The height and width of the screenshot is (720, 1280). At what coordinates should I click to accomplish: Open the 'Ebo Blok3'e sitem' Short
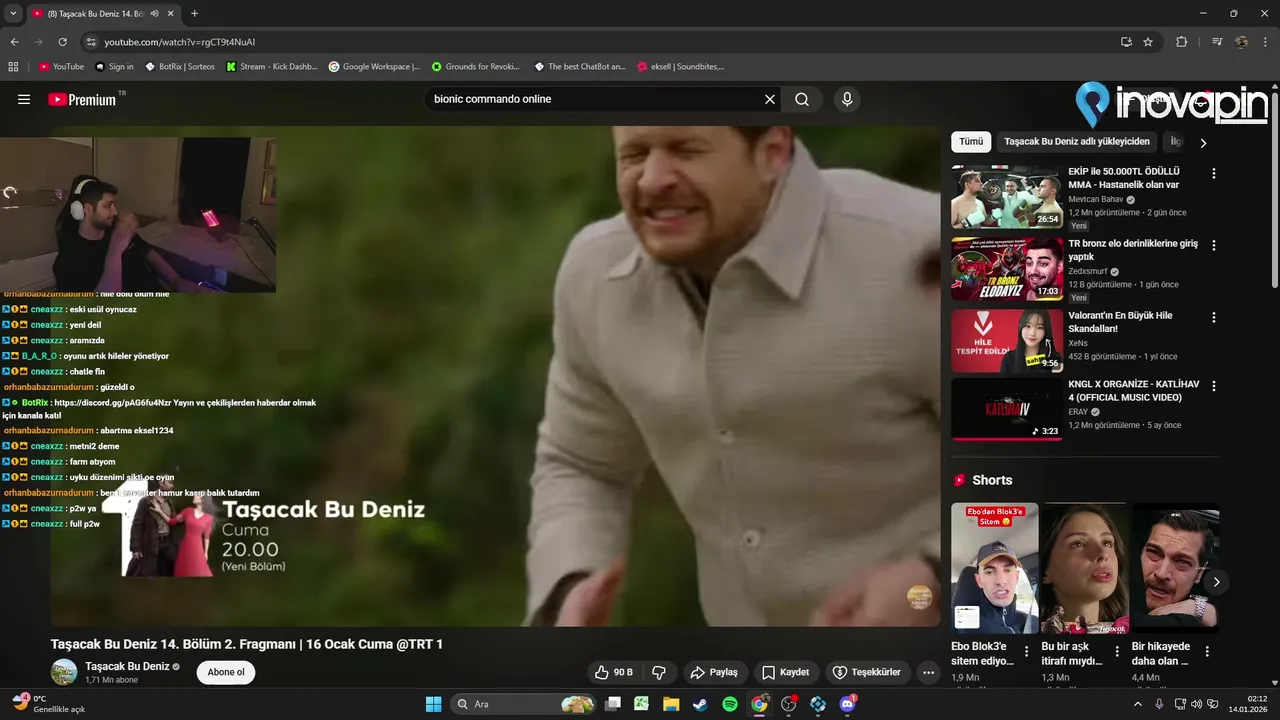point(994,568)
